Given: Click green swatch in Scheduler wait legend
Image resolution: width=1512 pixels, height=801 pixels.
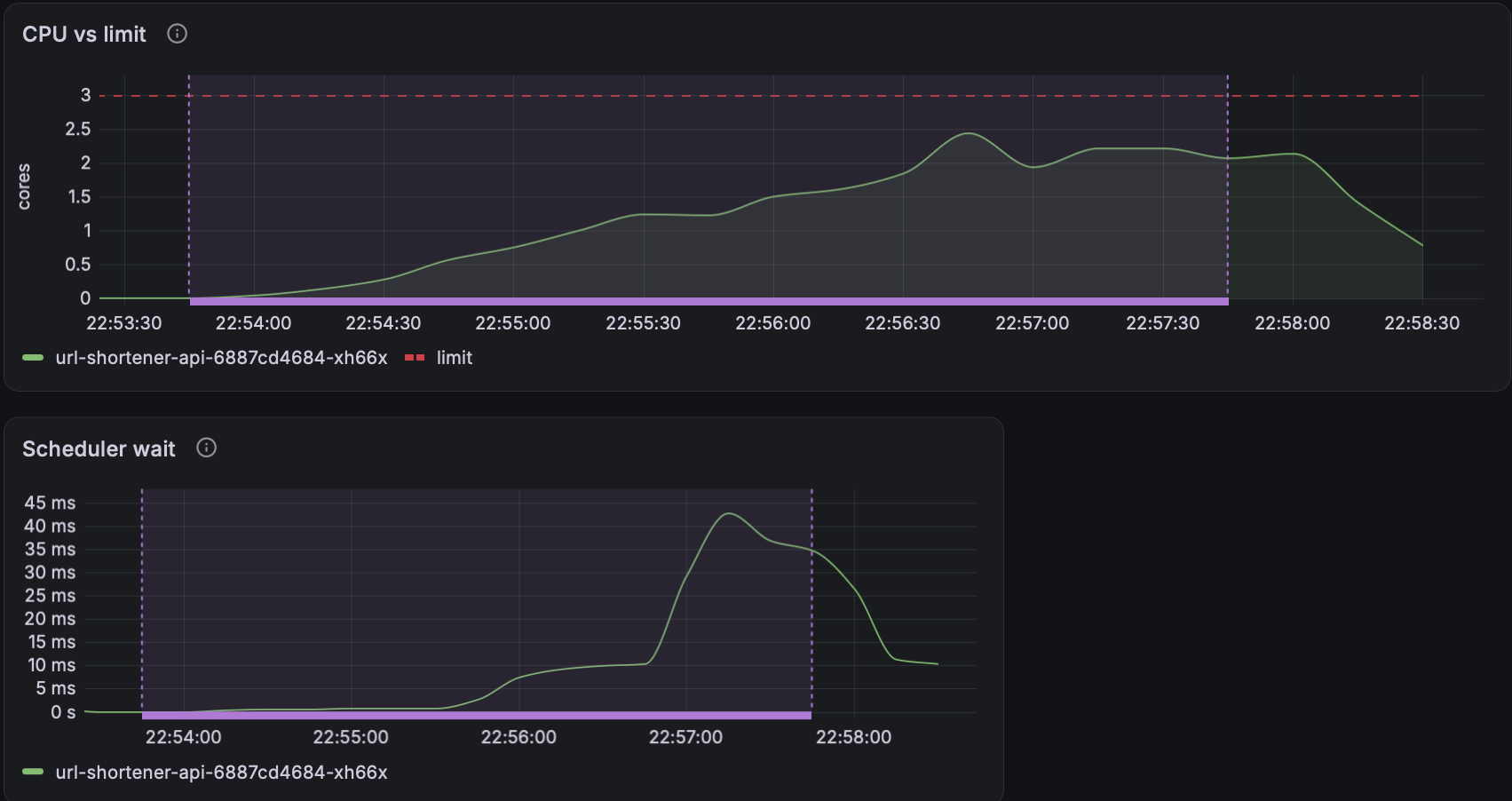Looking at the screenshot, I should (33, 773).
